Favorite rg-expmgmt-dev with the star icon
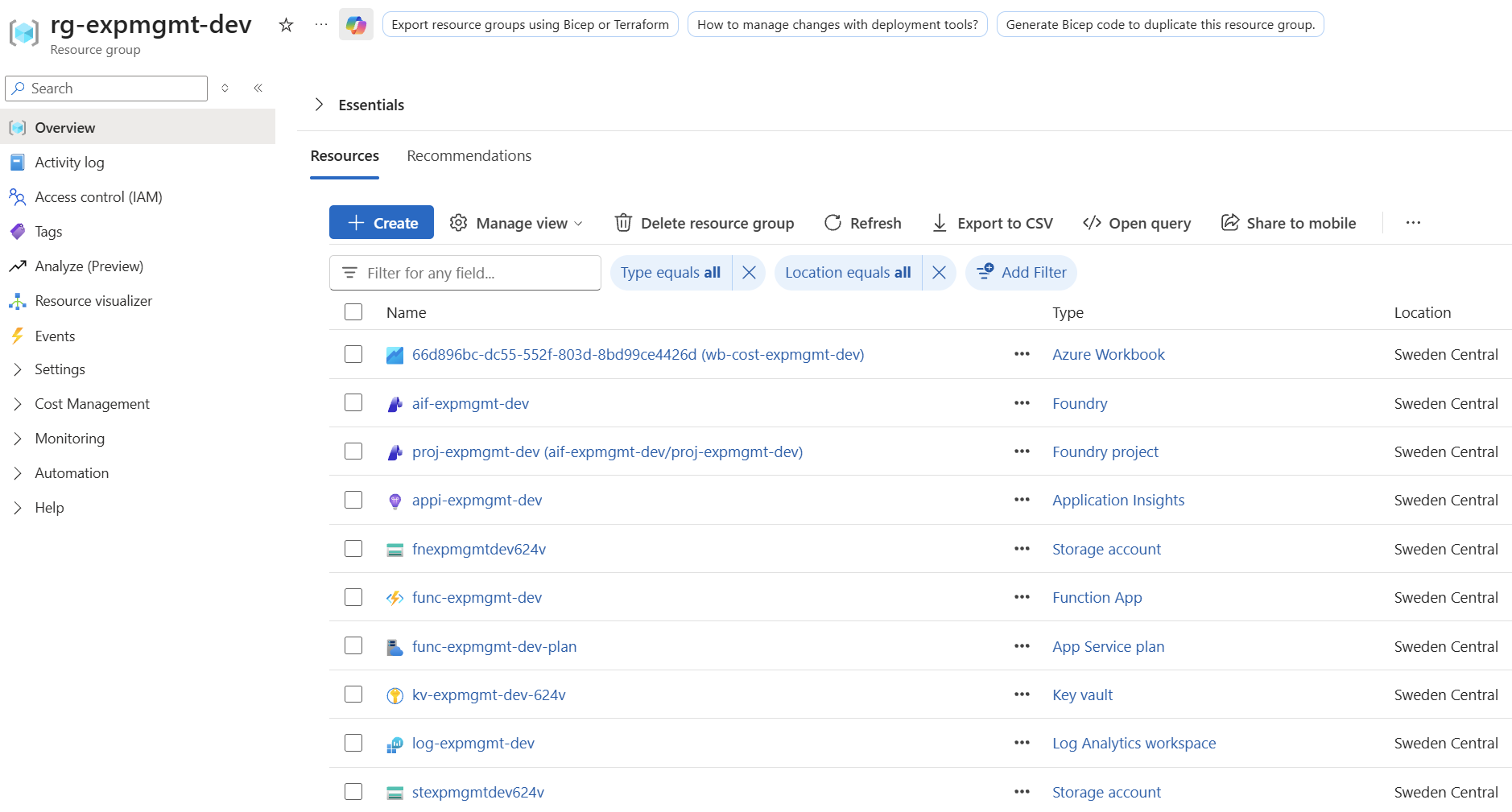Viewport: 1512px width, 812px height. pos(286,25)
